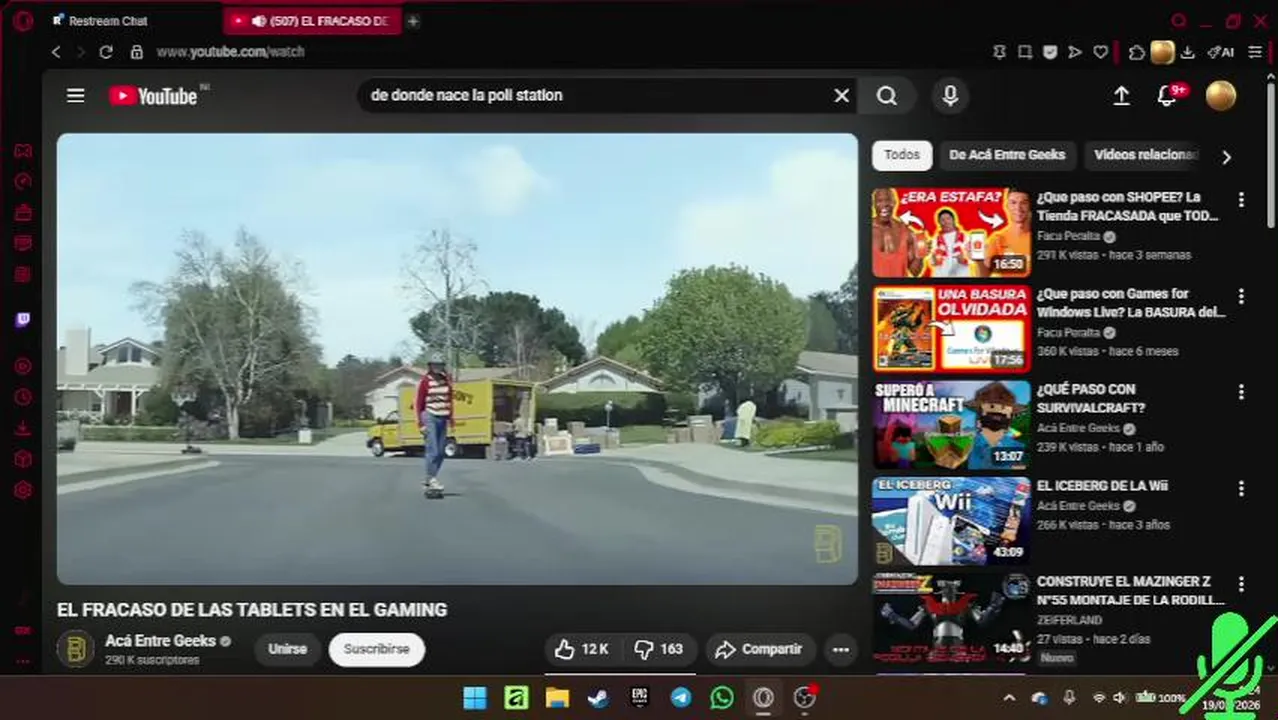The width and height of the screenshot is (1278, 720).
Task: Open a new browser tab with plus
Action: click(413, 21)
